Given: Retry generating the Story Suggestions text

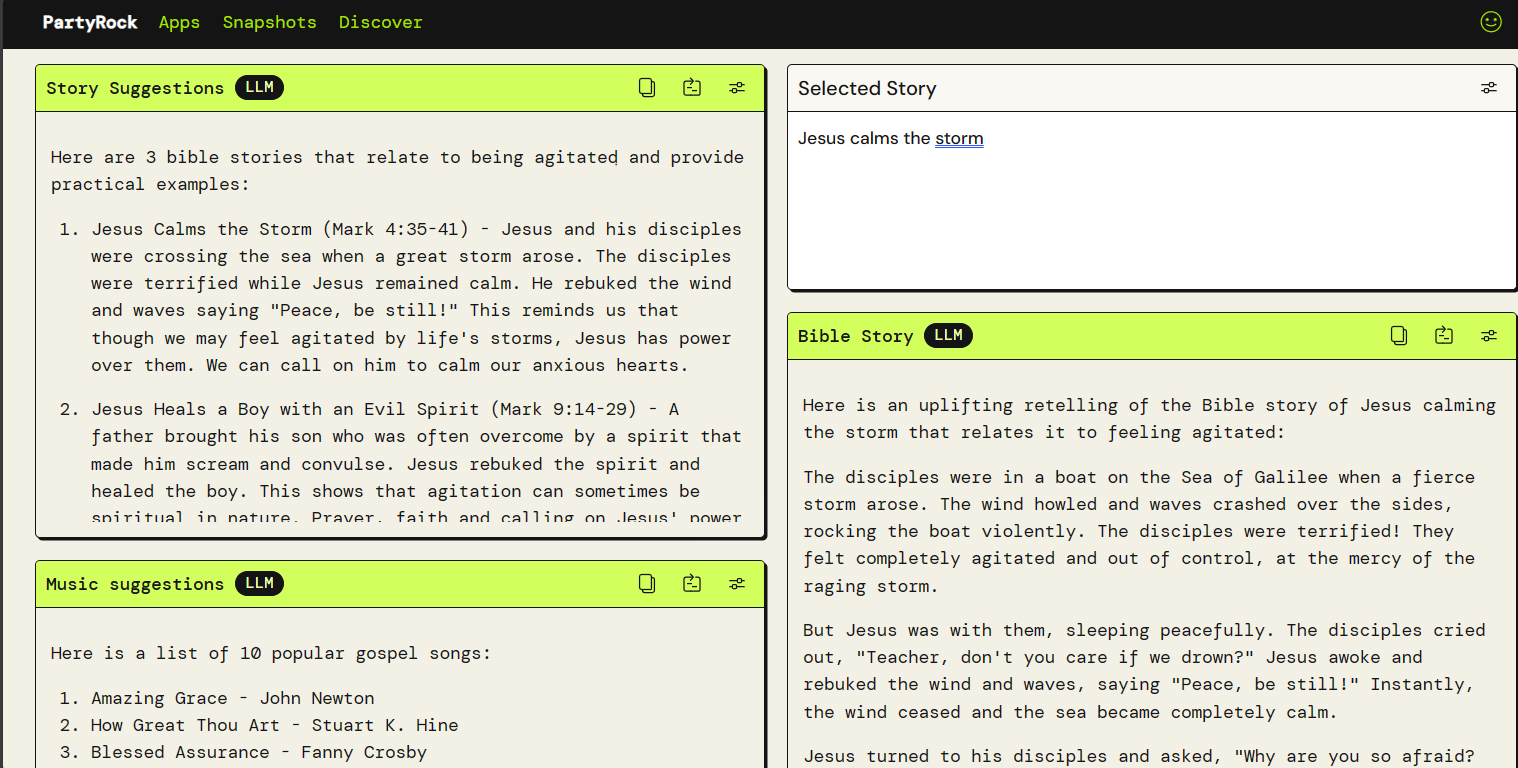Looking at the screenshot, I should coord(691,87).
